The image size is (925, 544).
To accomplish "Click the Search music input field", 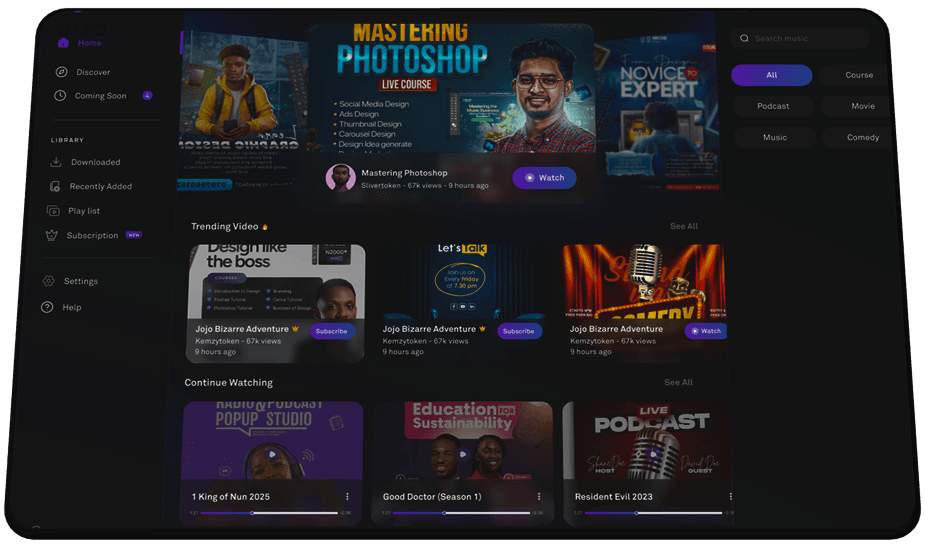I will pos(806,39).
